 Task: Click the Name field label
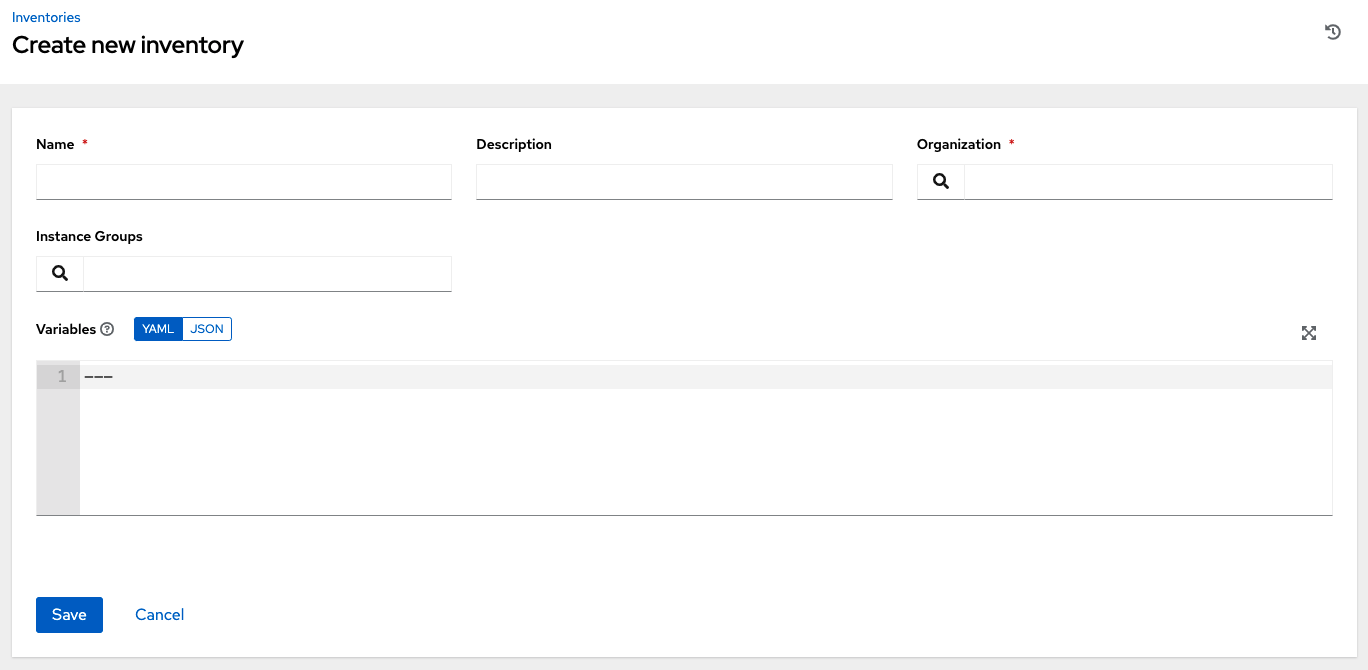(x=55, y=144)
